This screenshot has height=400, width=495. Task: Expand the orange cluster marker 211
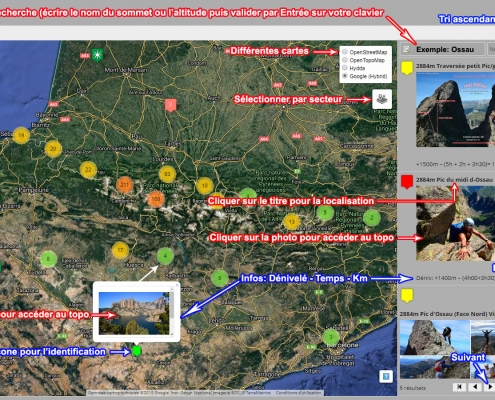tap(125, 184)
